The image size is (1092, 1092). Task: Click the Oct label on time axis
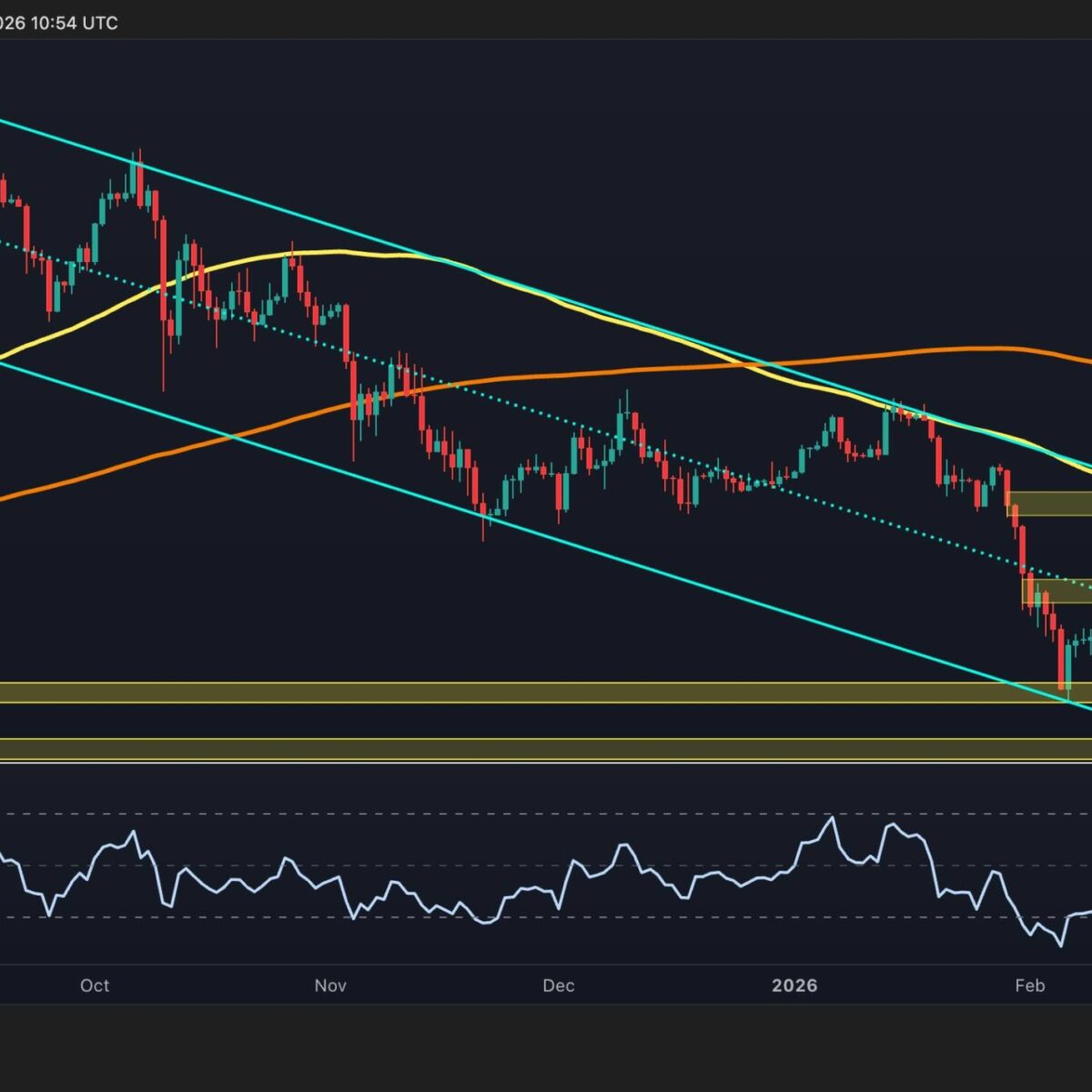point(95,986)
